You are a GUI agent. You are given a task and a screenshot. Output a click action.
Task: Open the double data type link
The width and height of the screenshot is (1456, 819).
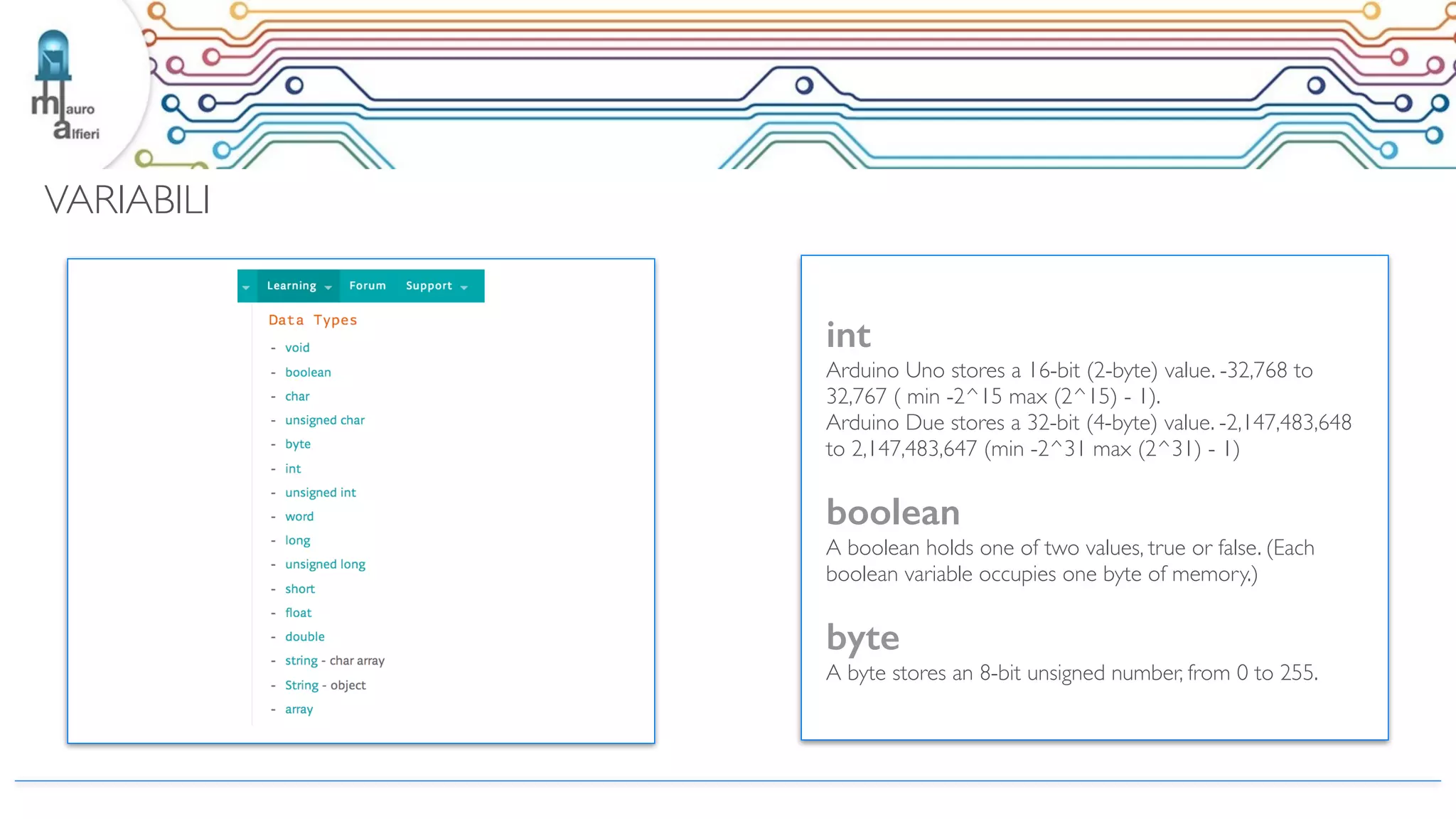click(305, 637)
